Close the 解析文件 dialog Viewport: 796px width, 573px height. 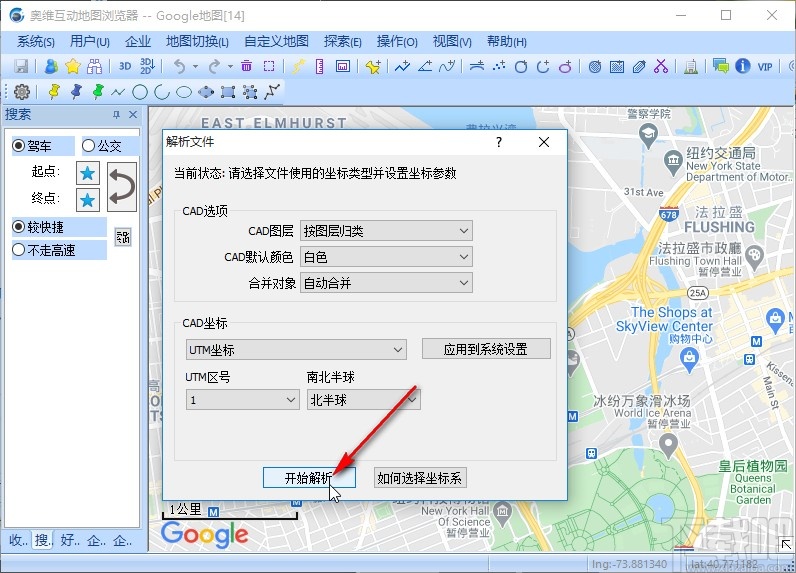pyautogui.click(x=544, y=142)
